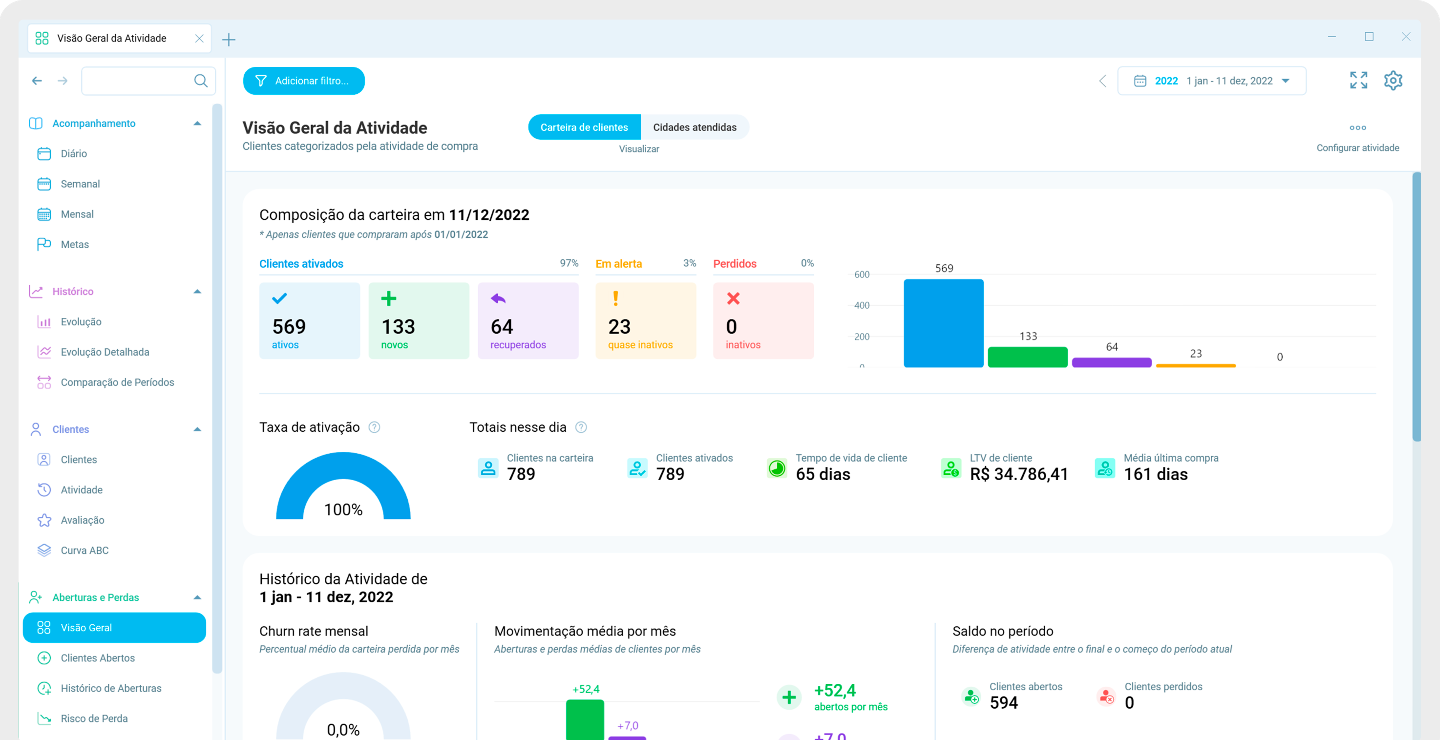The image size is (1440, 740).
Task: Click the purple 64 bar in chart
Action: pos(1112,362)
